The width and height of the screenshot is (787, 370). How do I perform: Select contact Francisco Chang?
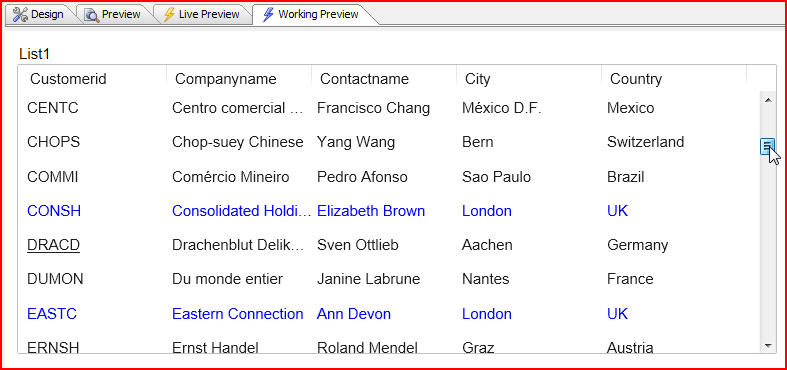click(x=373, y=108)
